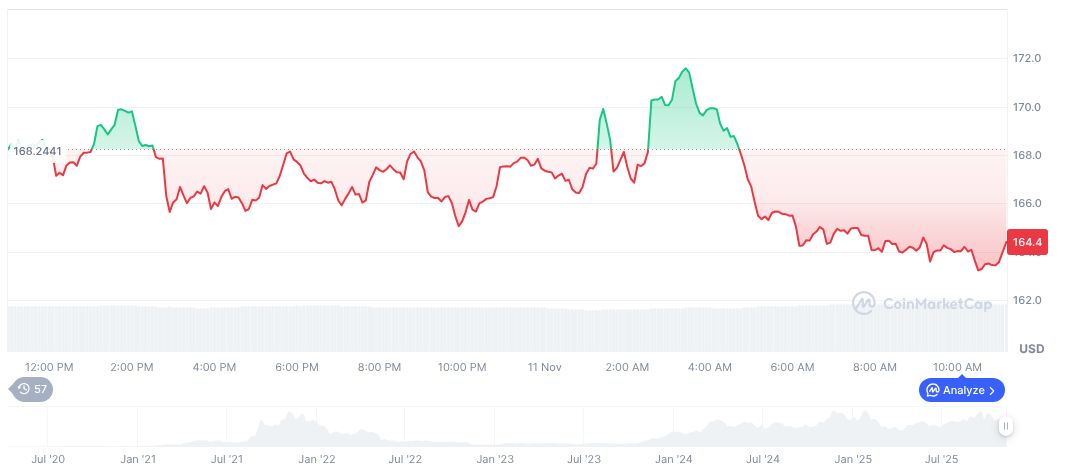Select Jan '25 on the range timeline
Screen dimensions: 1072x470
point(852,458)
